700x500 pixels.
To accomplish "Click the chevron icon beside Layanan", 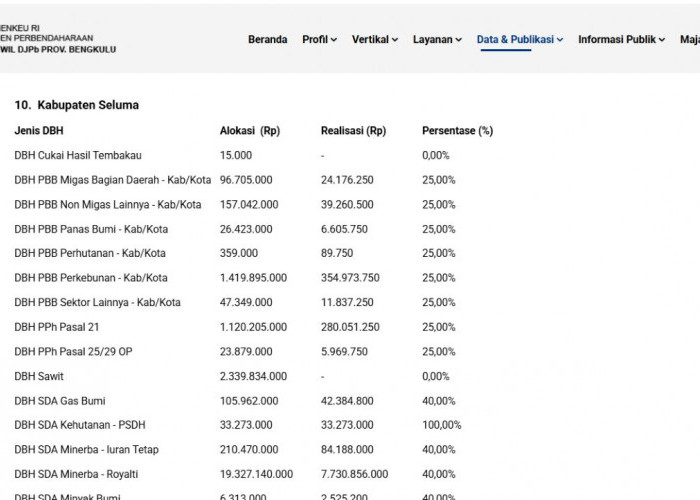I will pos(458,40).
